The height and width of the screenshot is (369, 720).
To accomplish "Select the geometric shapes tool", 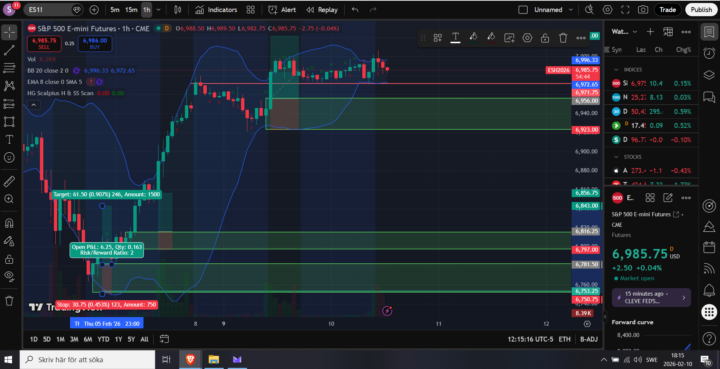I will 9,122.
